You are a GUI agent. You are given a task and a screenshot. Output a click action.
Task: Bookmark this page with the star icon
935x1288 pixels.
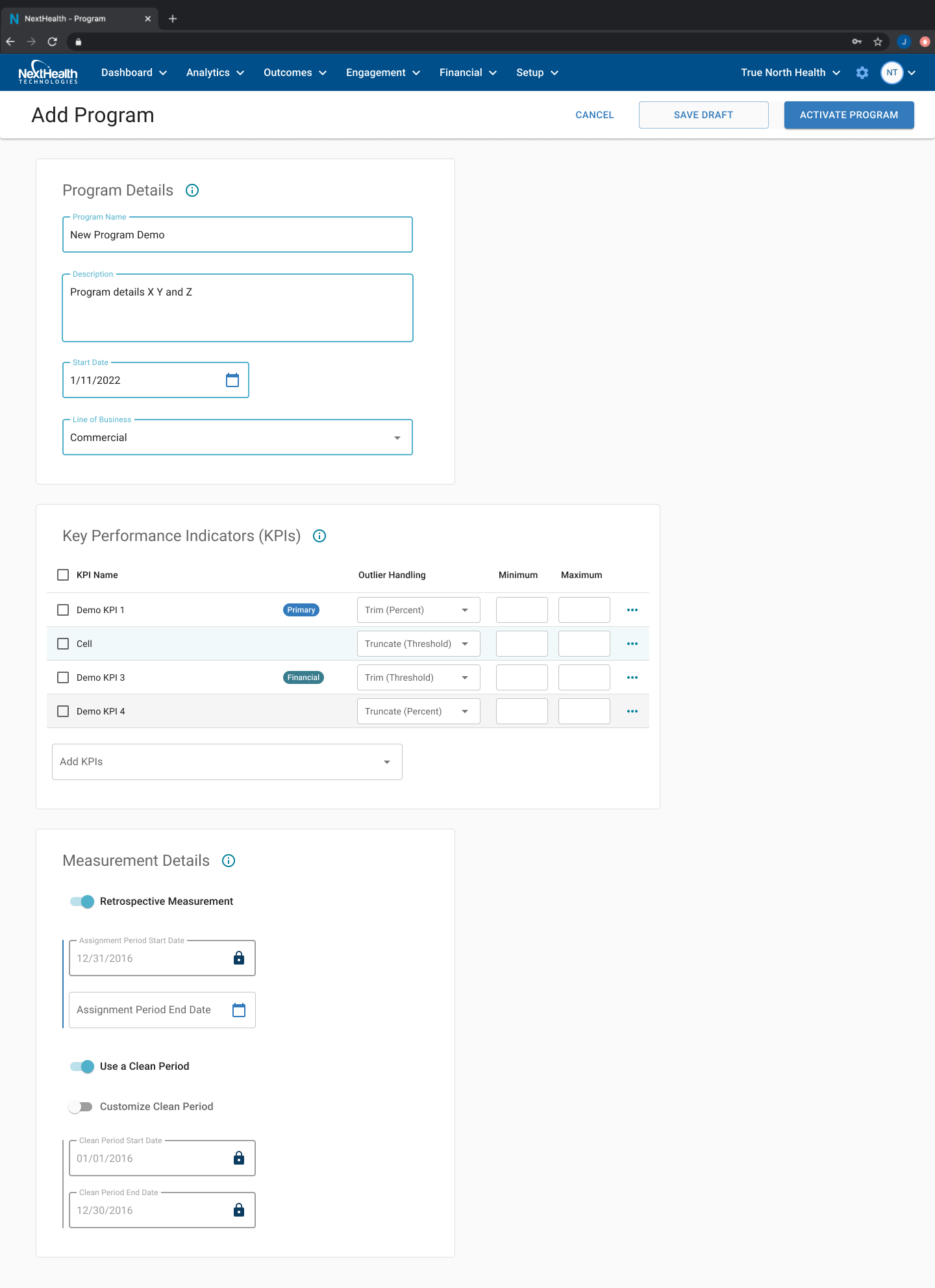click(x=878, y=42)
